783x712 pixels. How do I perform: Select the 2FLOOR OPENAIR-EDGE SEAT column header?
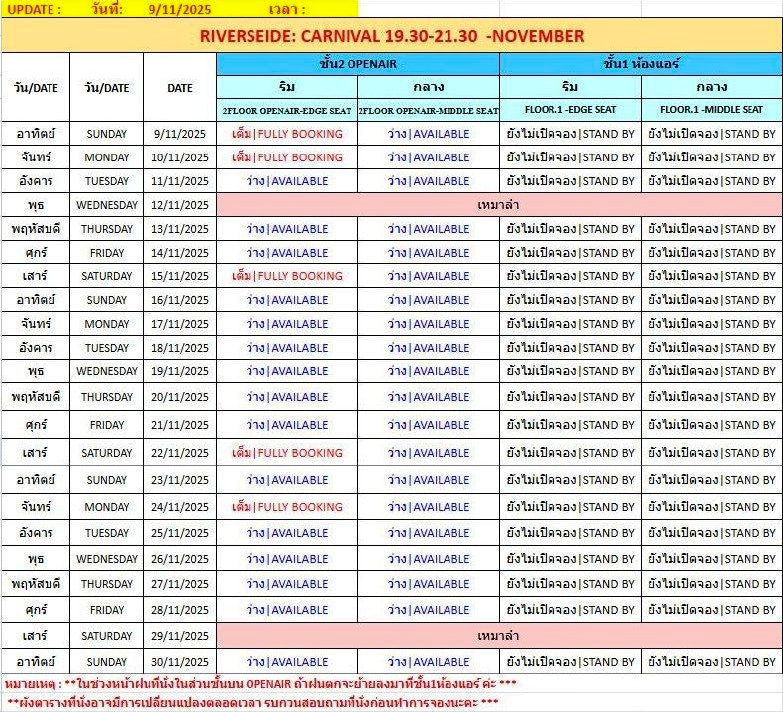[287, 110]
